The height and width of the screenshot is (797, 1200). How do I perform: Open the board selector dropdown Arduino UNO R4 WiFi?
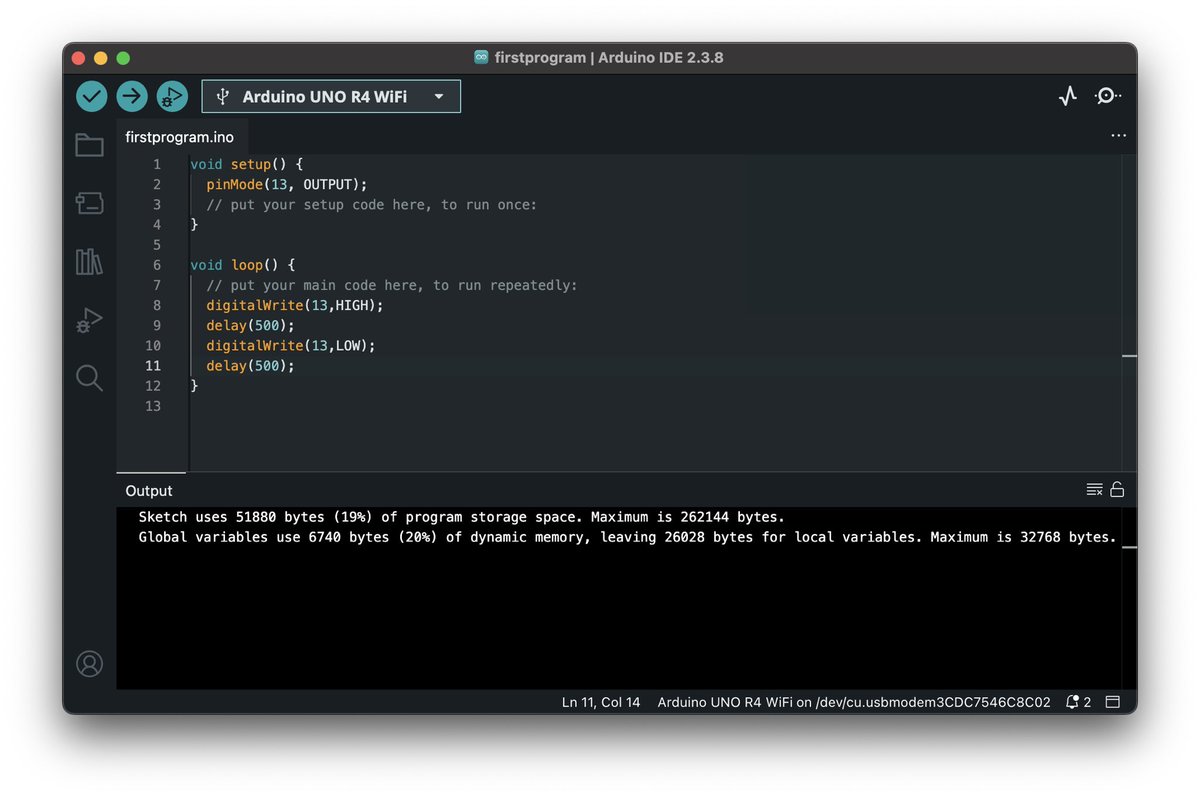click(x=331, y=96)
